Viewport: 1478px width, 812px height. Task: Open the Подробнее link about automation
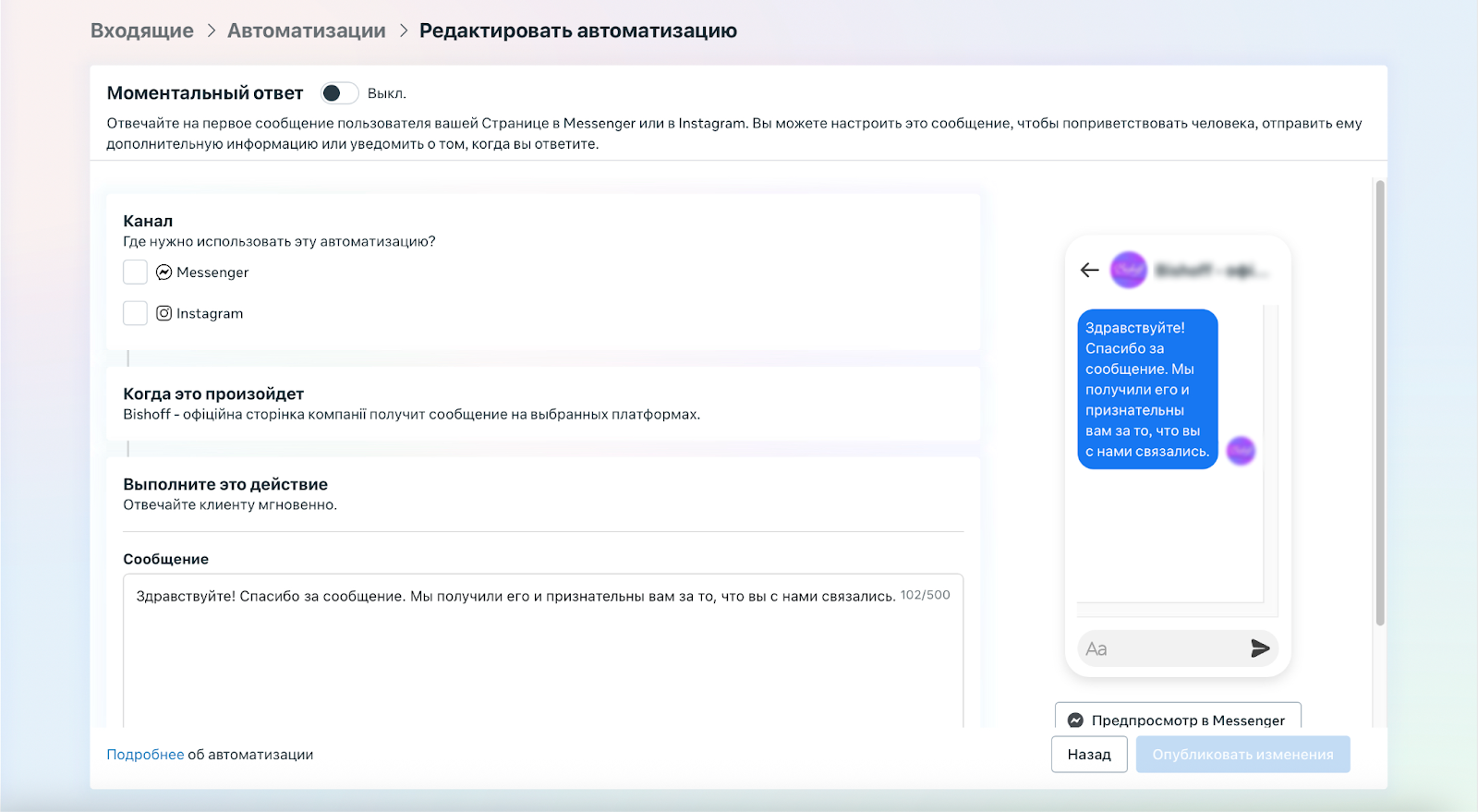coord(145,755)
